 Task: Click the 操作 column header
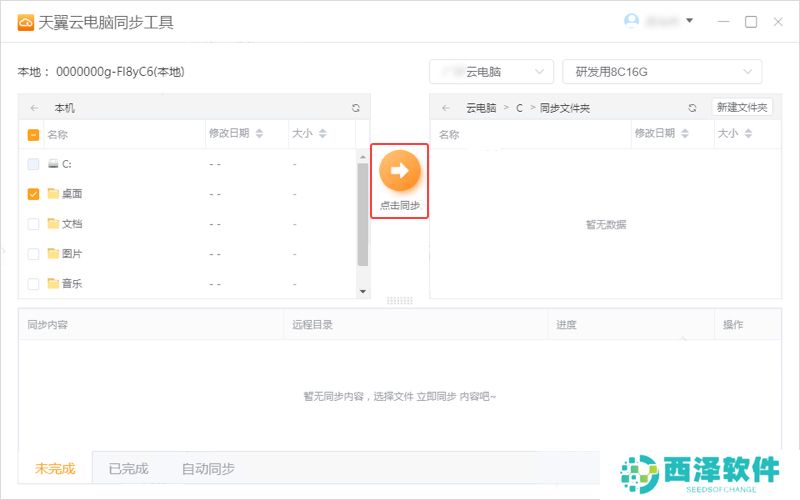pyautogui.click(x=733, y=324)
